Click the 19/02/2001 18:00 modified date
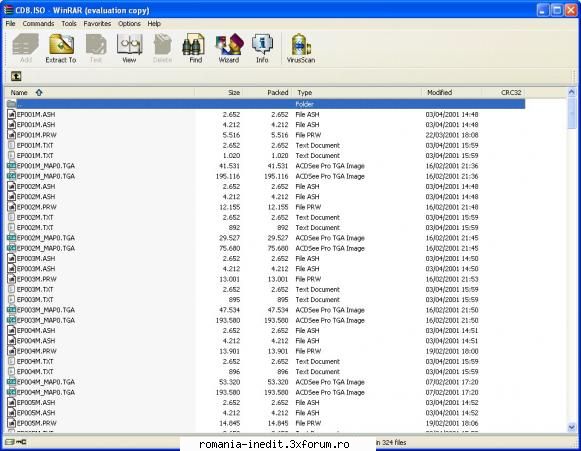Image resolution: width=581 pixels, height=451 pixels. pos(452,351)
